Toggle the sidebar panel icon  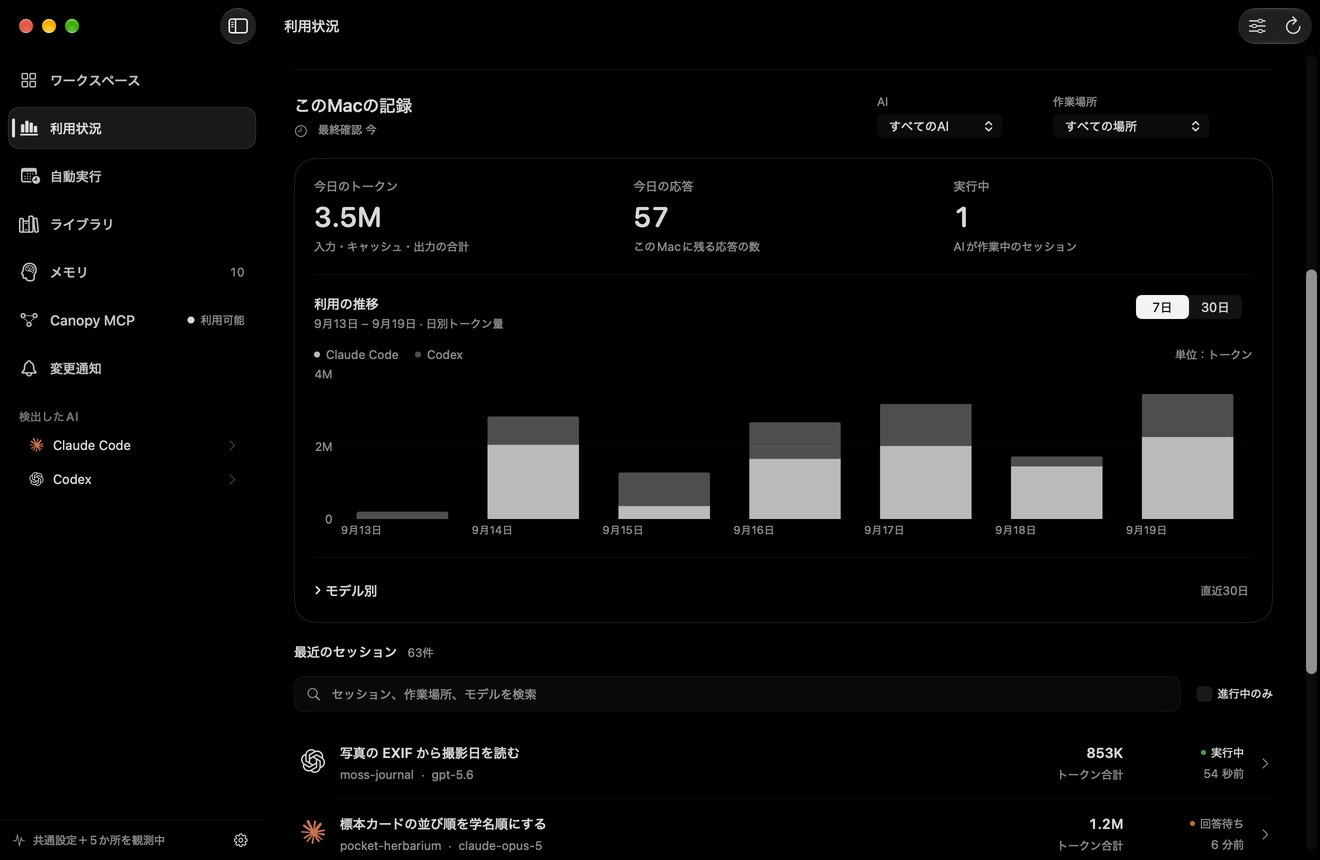click(238, 26)
